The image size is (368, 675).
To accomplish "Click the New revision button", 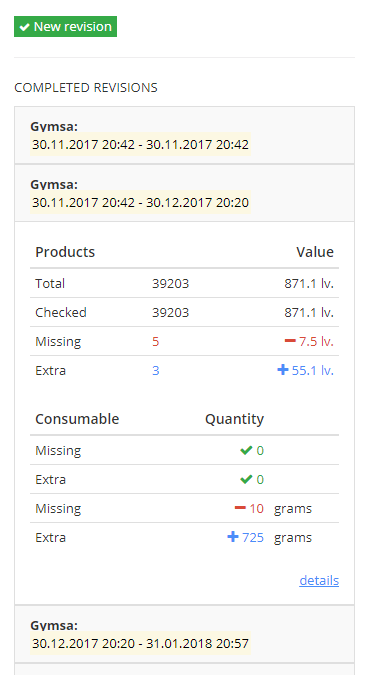I will point(65,27).
